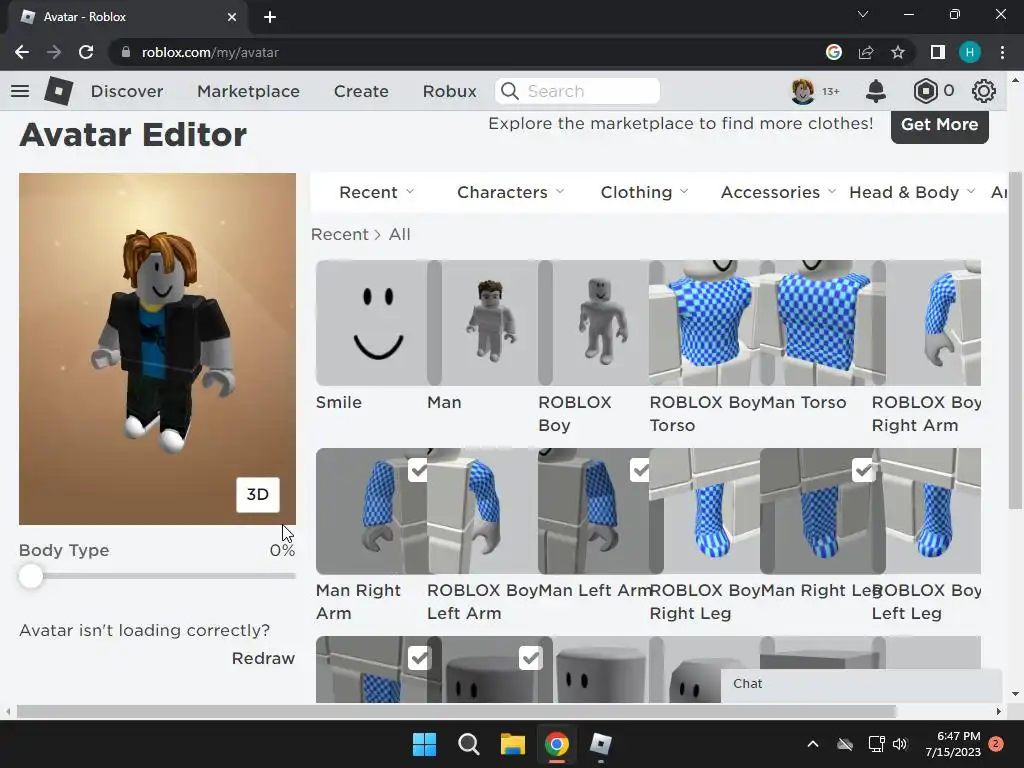Image resolution: width=1024 pixels, height=768 pixels.
Task: Select the Smile face item
Action: click(x=371, y=323)
